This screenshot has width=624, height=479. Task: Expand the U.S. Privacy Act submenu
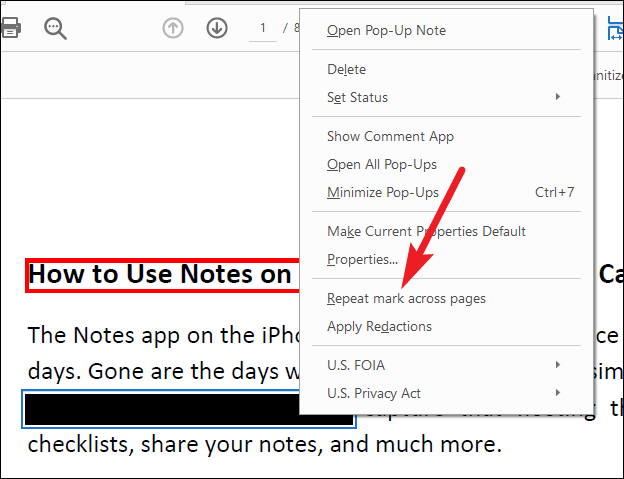tap(447, 393)
